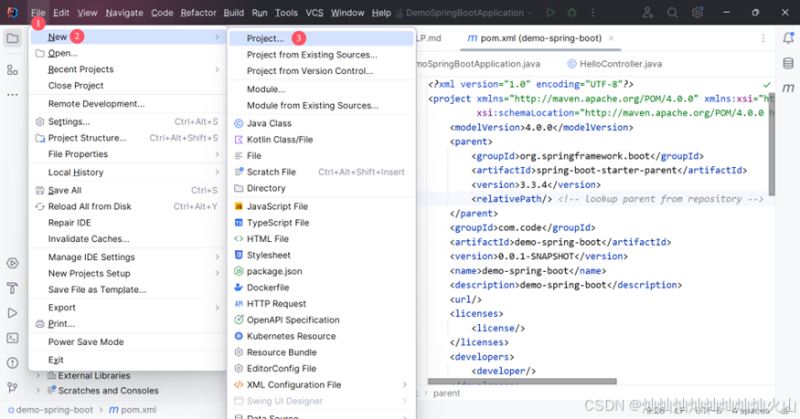Click the Run green play button
800x419 pixels.
[x=550, y=13]
